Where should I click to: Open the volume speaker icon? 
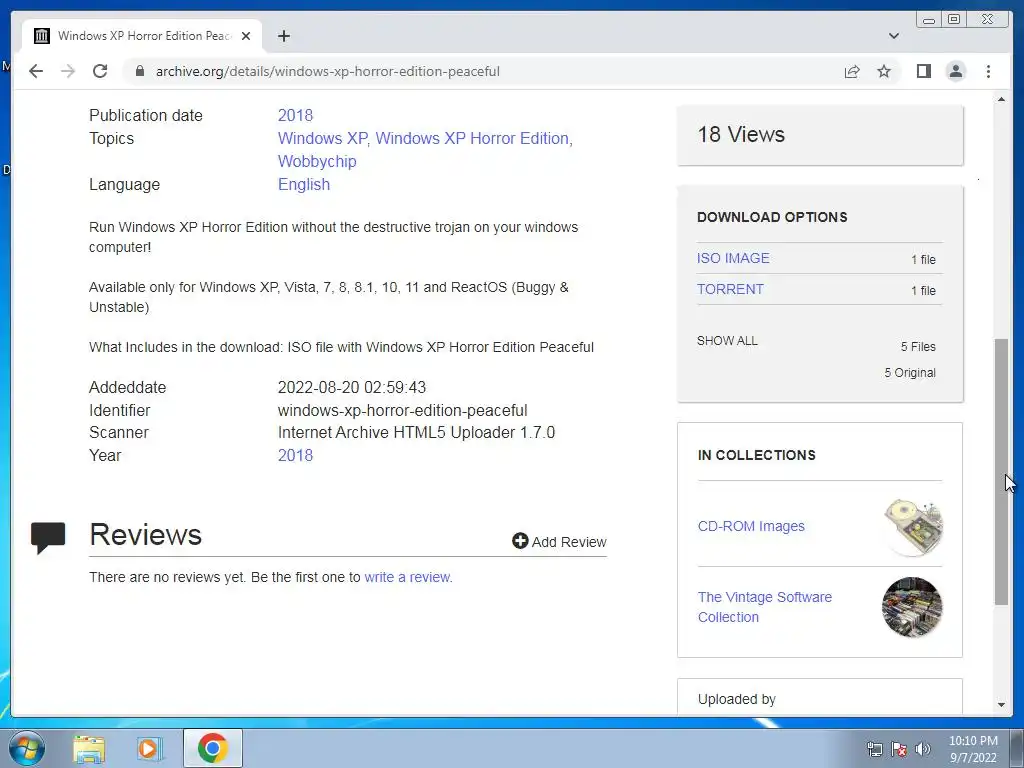(923, 749)
